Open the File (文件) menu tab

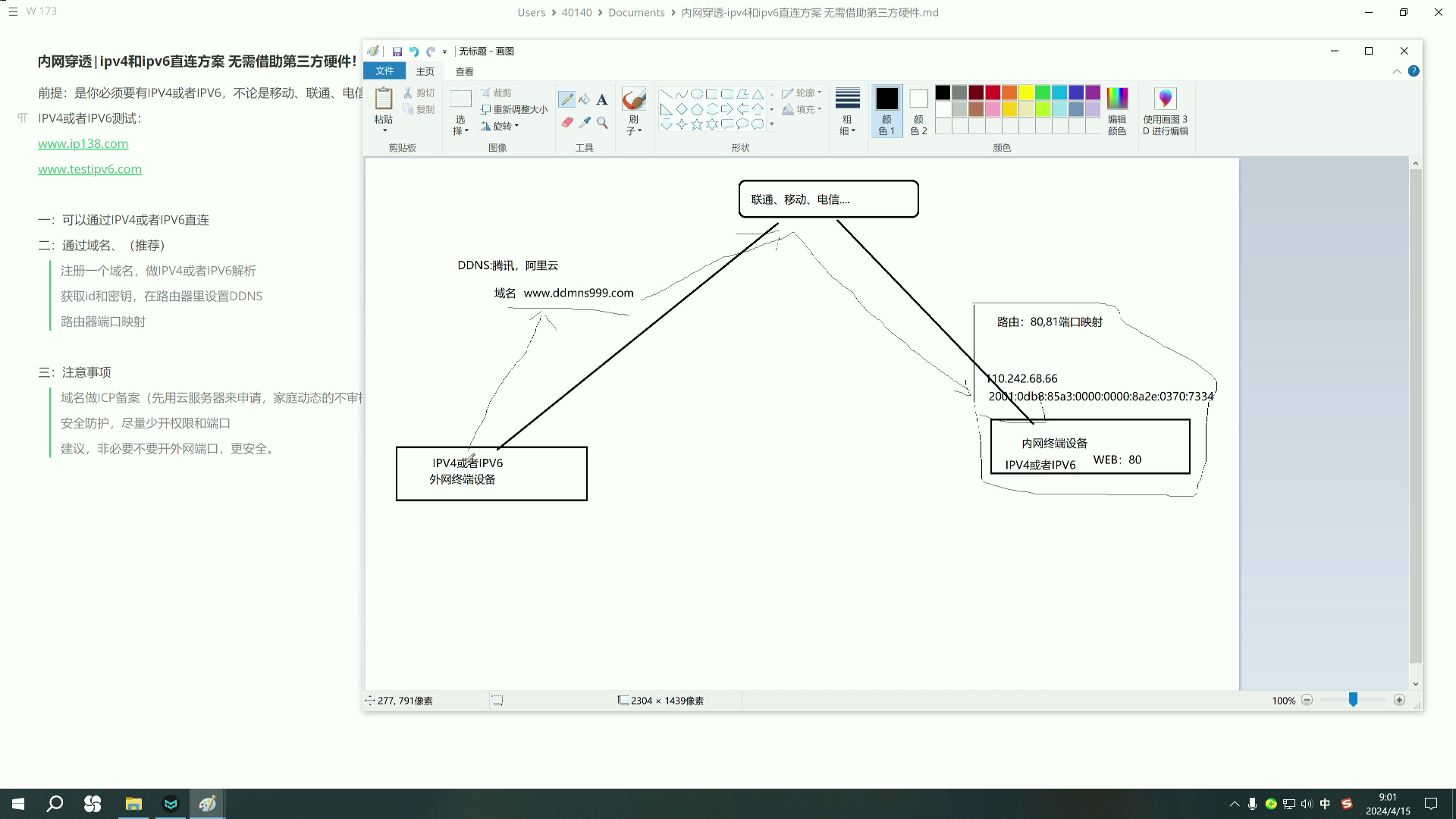click(384, 71)
